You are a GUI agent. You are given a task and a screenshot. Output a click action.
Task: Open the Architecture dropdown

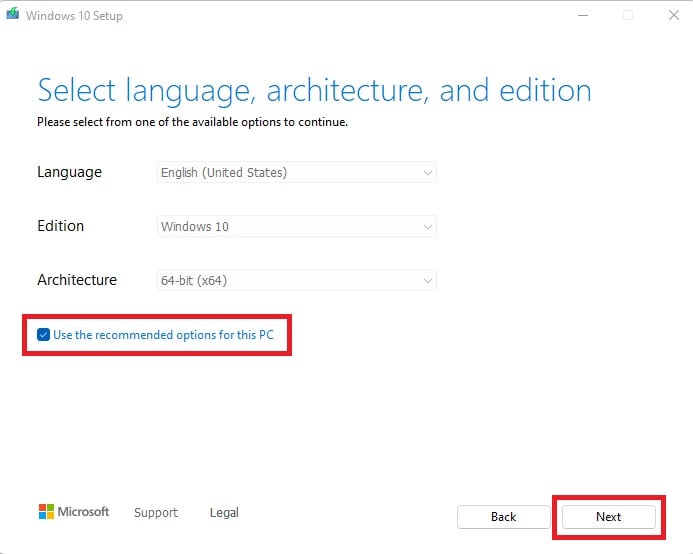coord(296,281)
